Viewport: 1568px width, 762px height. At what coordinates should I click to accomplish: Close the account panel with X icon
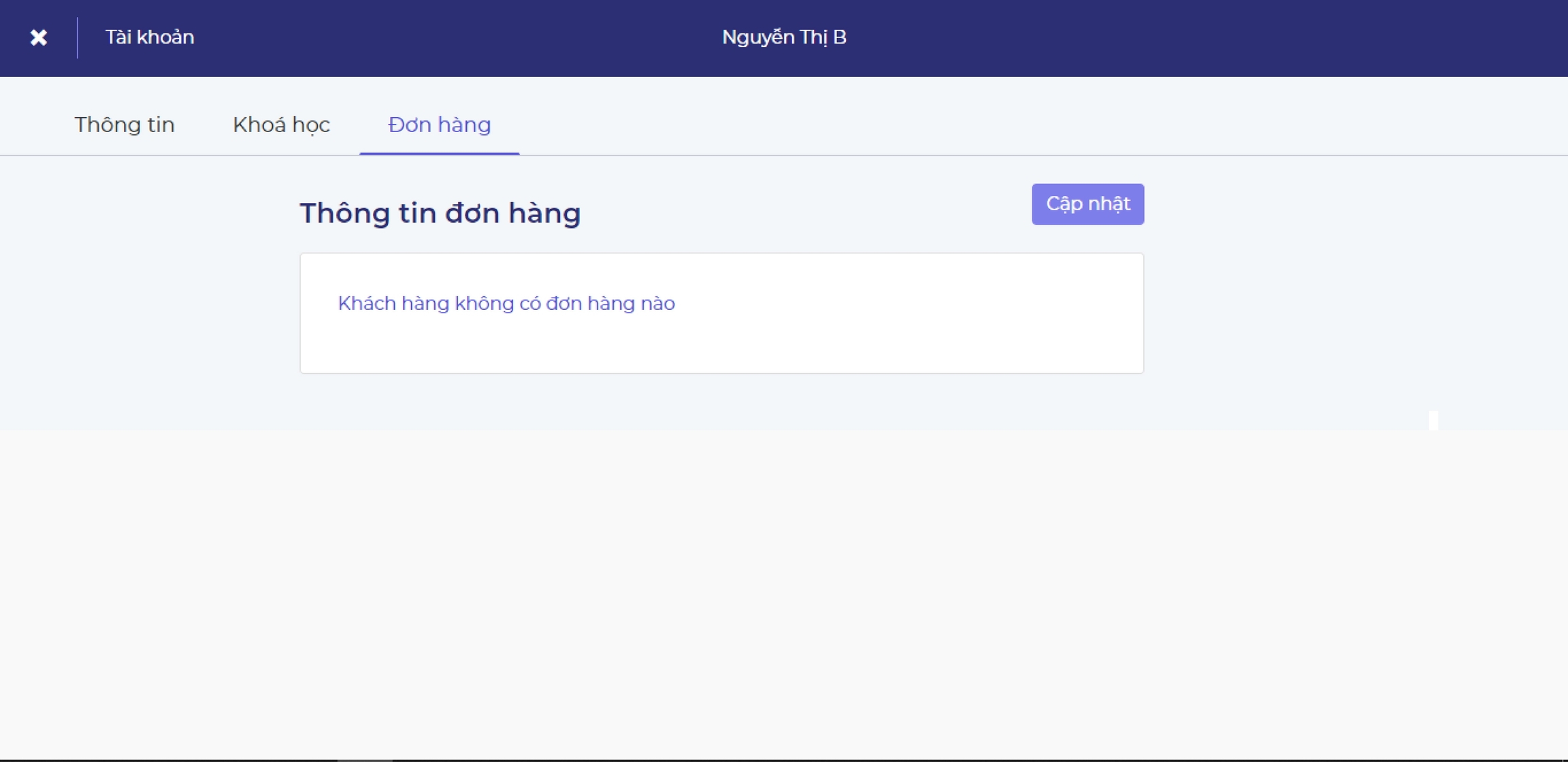(39, 37)
